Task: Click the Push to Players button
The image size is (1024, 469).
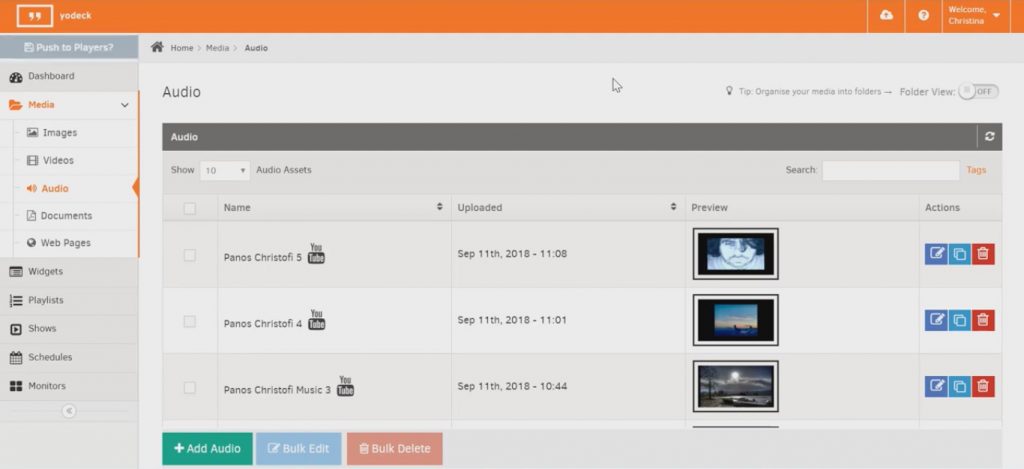Action: click(x=69, y=47)
